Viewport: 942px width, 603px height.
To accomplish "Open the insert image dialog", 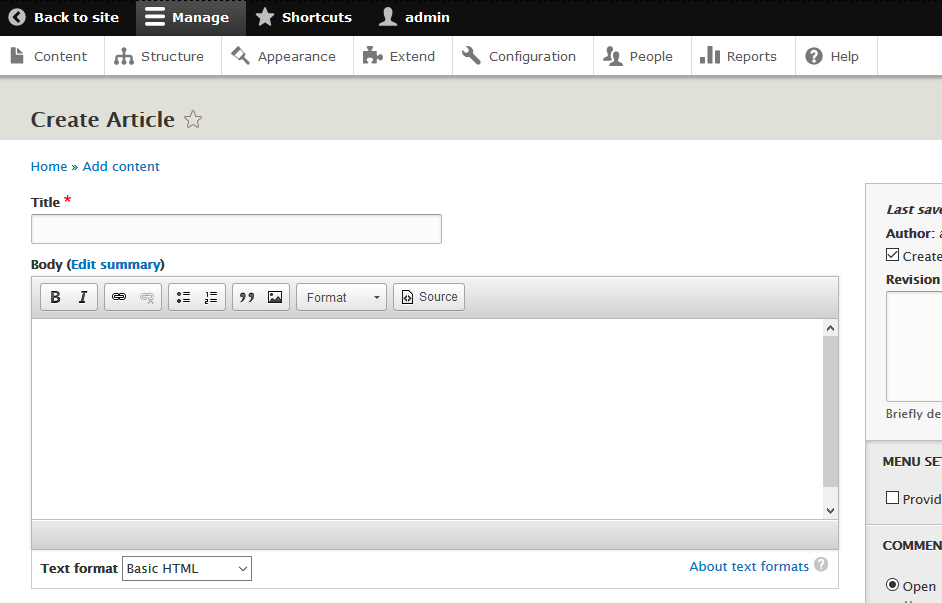I will point(275,297).
